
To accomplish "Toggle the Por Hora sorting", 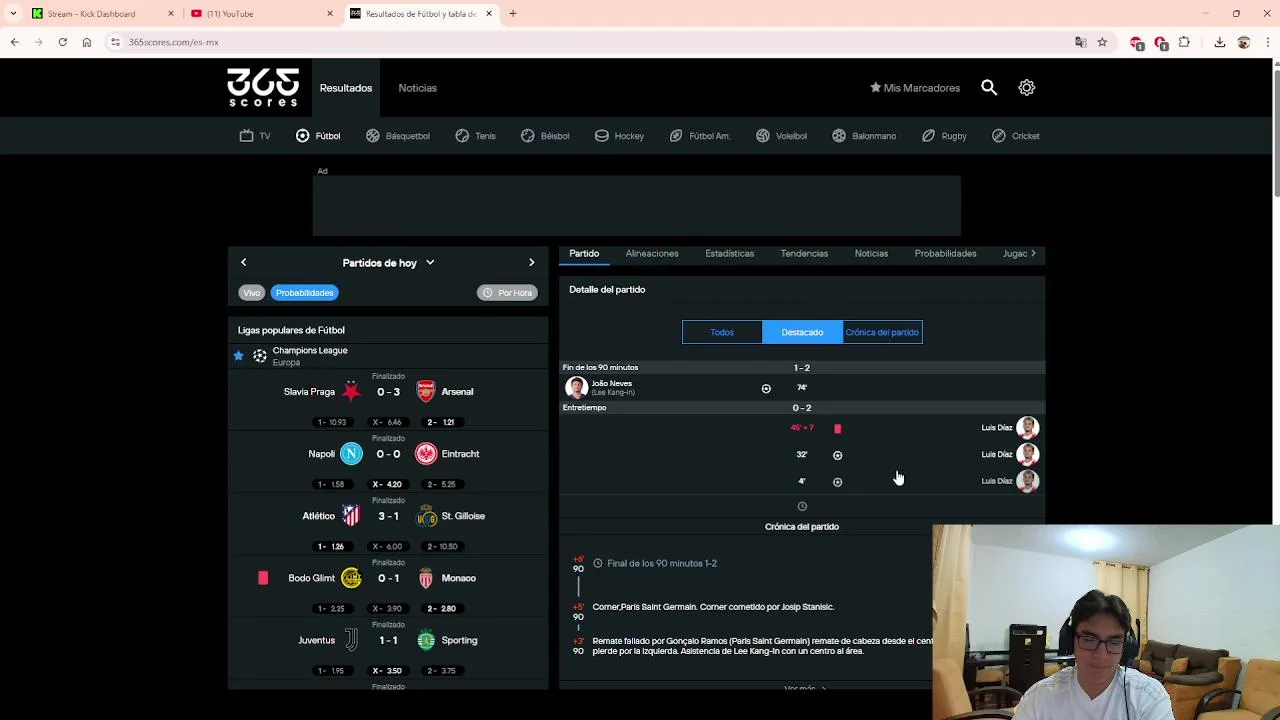I will [x=508, y=293].
